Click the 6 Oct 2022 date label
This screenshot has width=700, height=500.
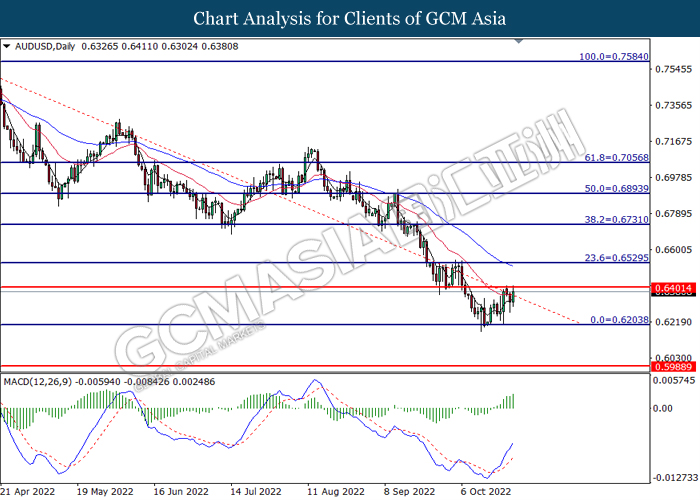[486, 492]
